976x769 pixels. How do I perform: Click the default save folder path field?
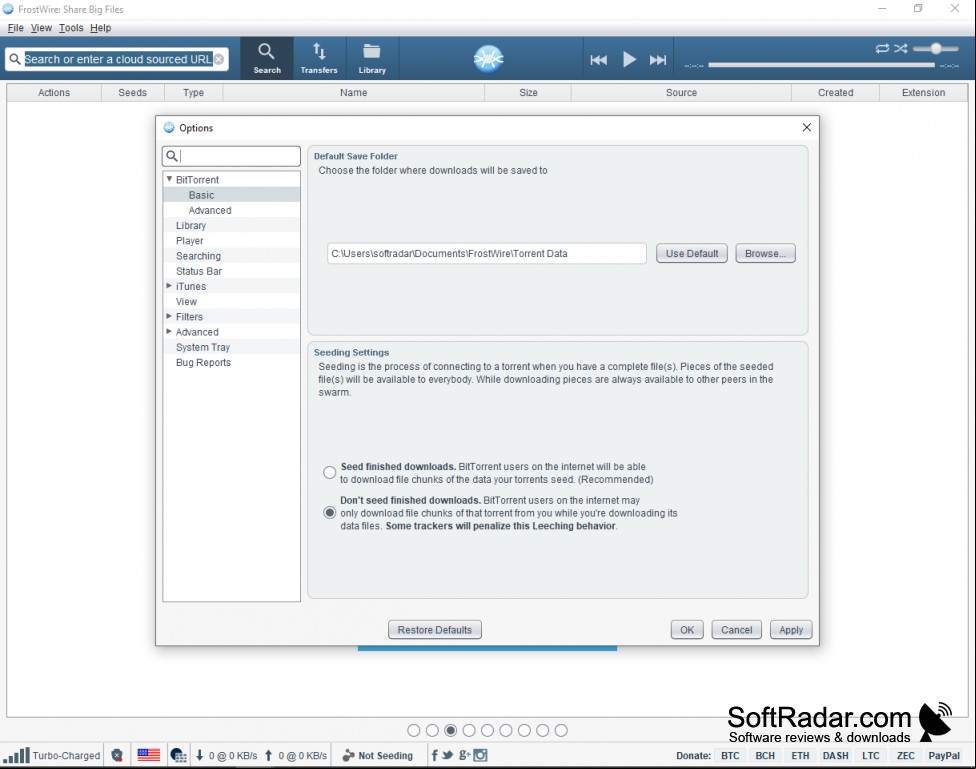coord(487,253)
